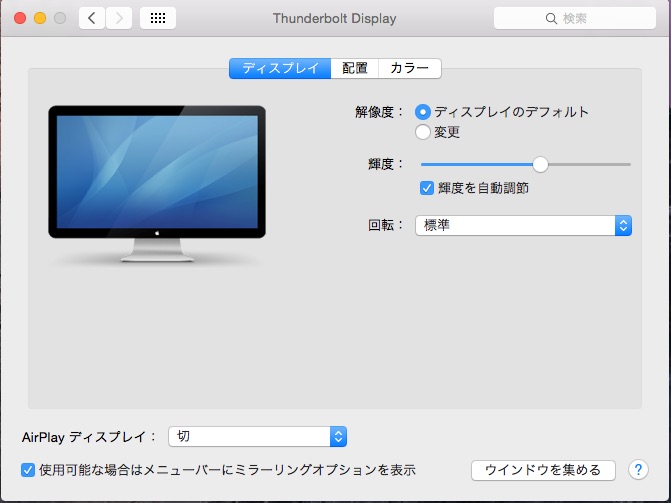Close the window with red button

point(20,18)
